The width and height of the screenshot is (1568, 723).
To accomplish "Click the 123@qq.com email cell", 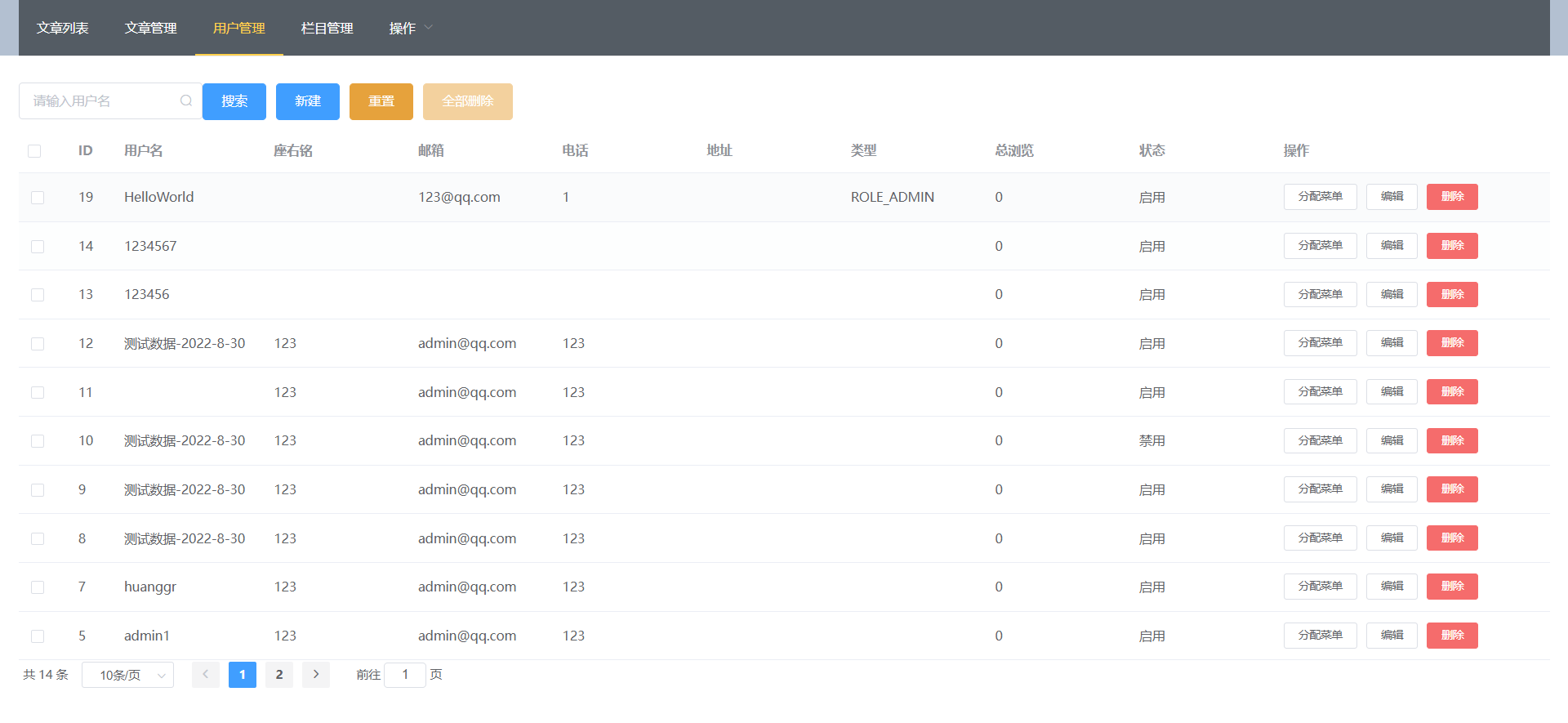I will click(459, 198).
